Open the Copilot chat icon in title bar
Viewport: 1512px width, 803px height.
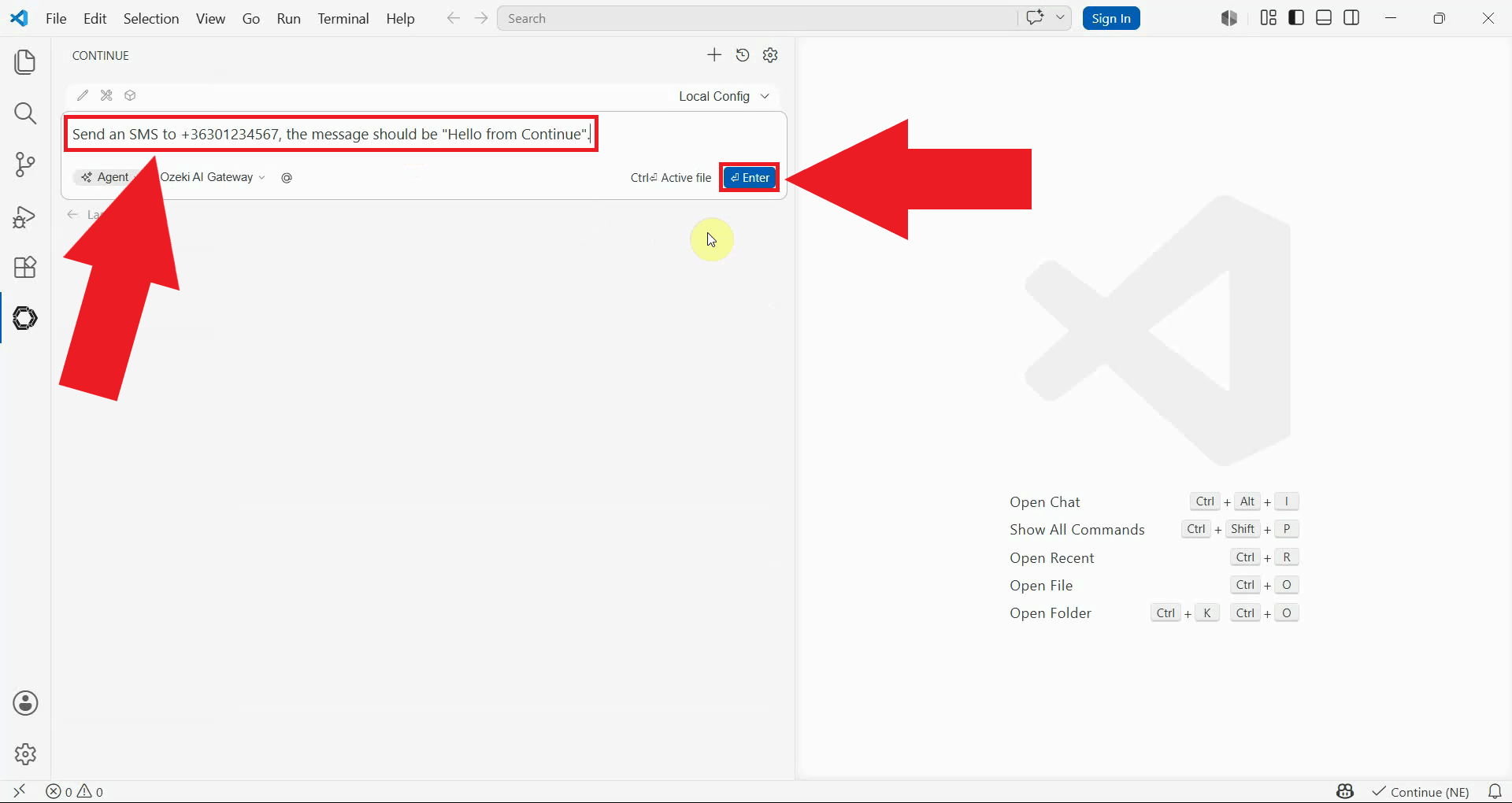[1035, 18]
